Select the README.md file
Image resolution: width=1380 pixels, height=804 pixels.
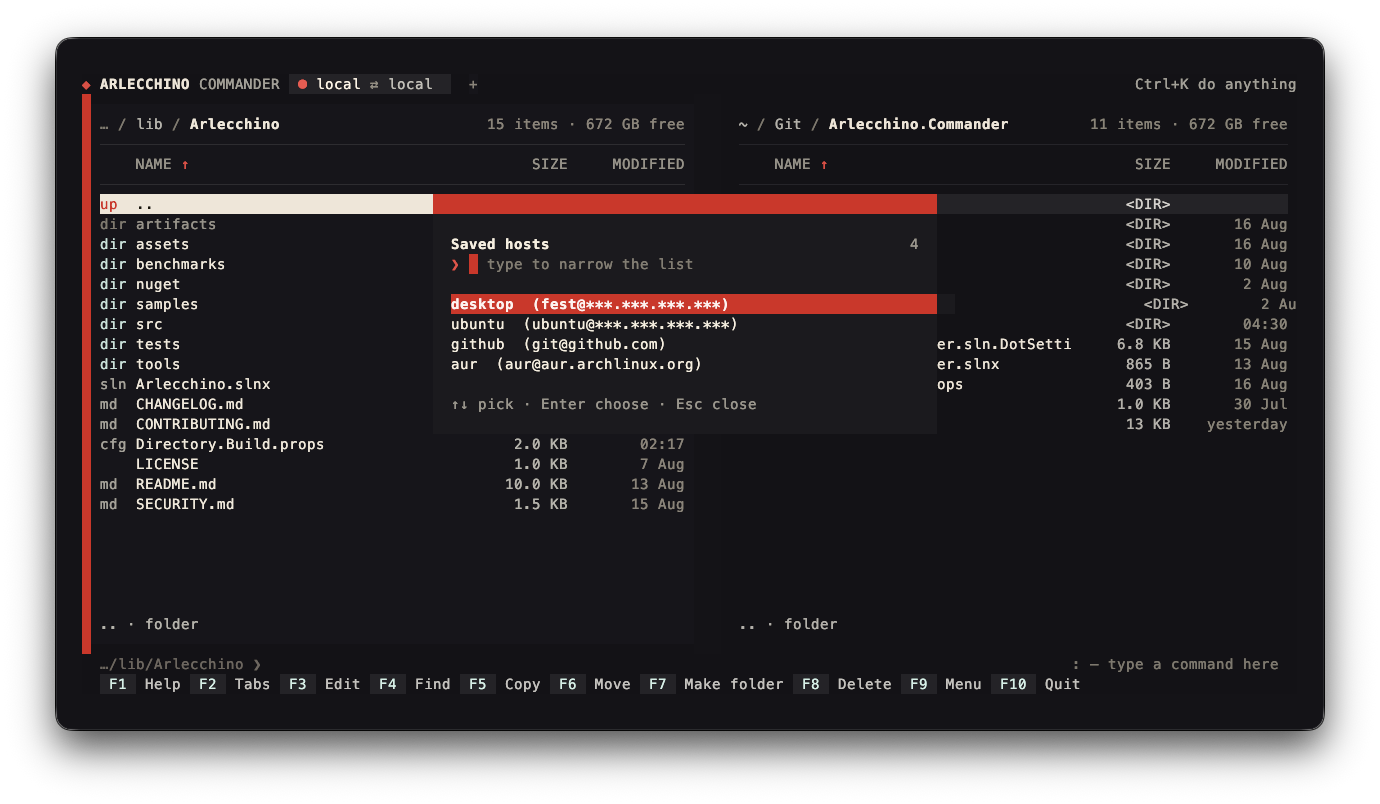(392, 484)
